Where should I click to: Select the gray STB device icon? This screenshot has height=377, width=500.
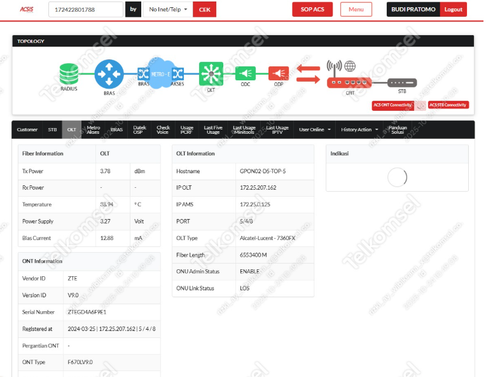point(402,82)
